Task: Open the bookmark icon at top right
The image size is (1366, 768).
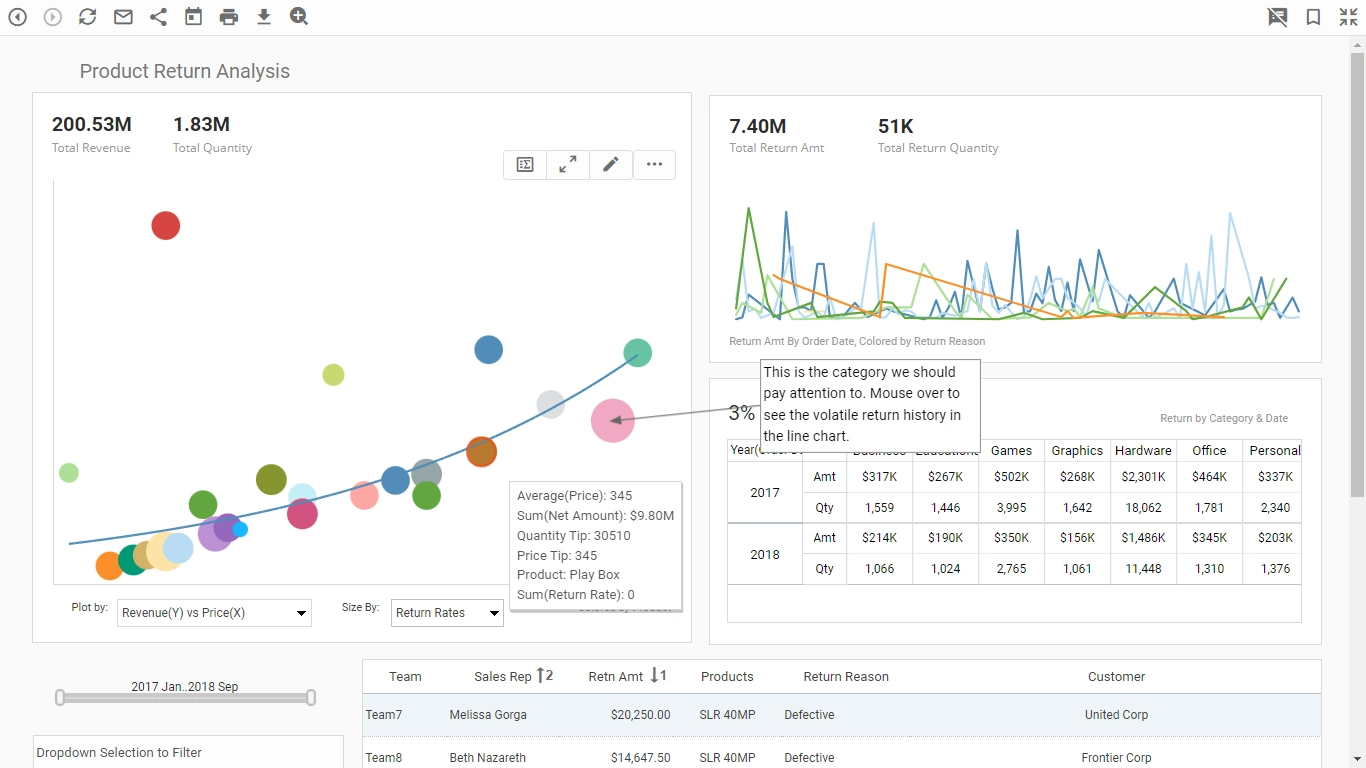Action: tap(1313, 16)
